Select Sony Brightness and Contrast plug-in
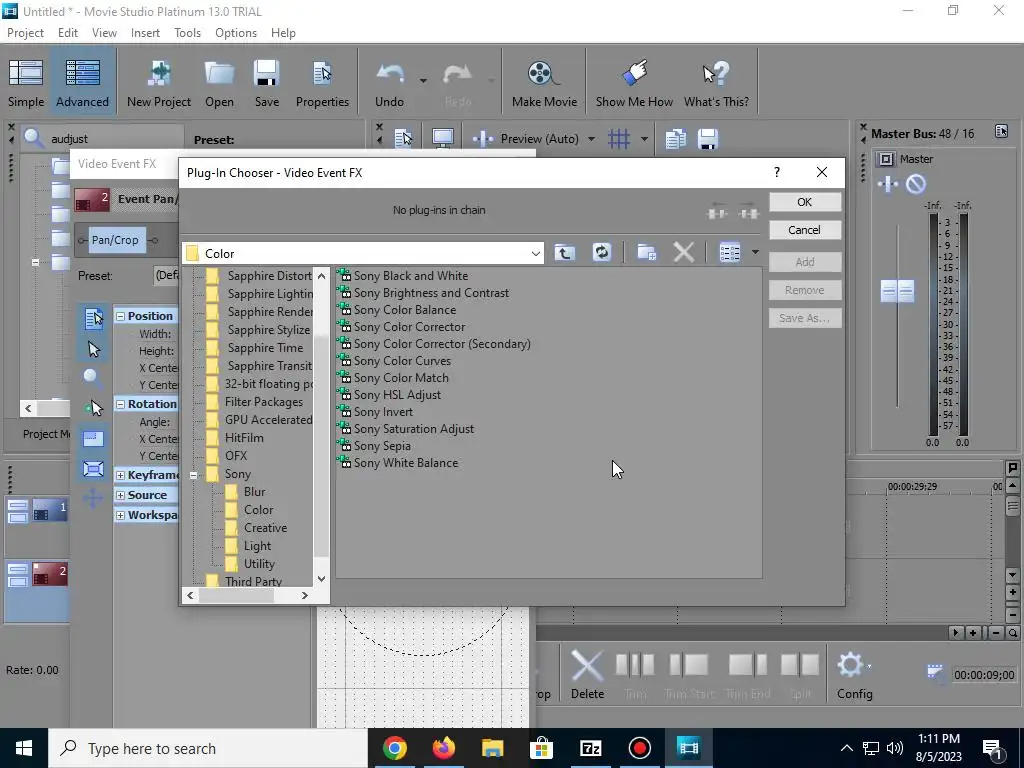 pyautogui.click(x=431, y=293)
